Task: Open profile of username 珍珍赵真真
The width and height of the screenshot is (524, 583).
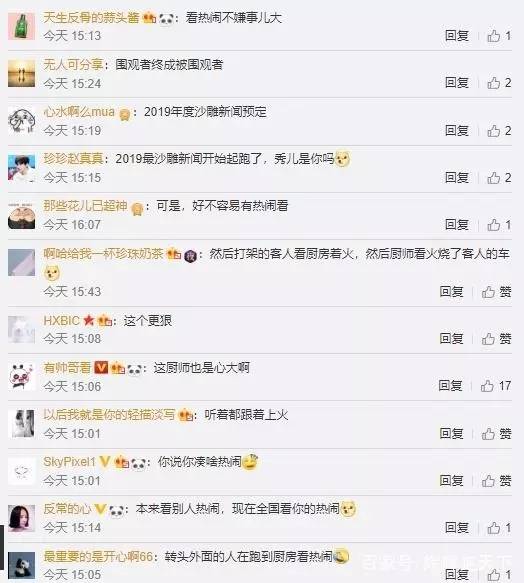Action: click(73, 159)
